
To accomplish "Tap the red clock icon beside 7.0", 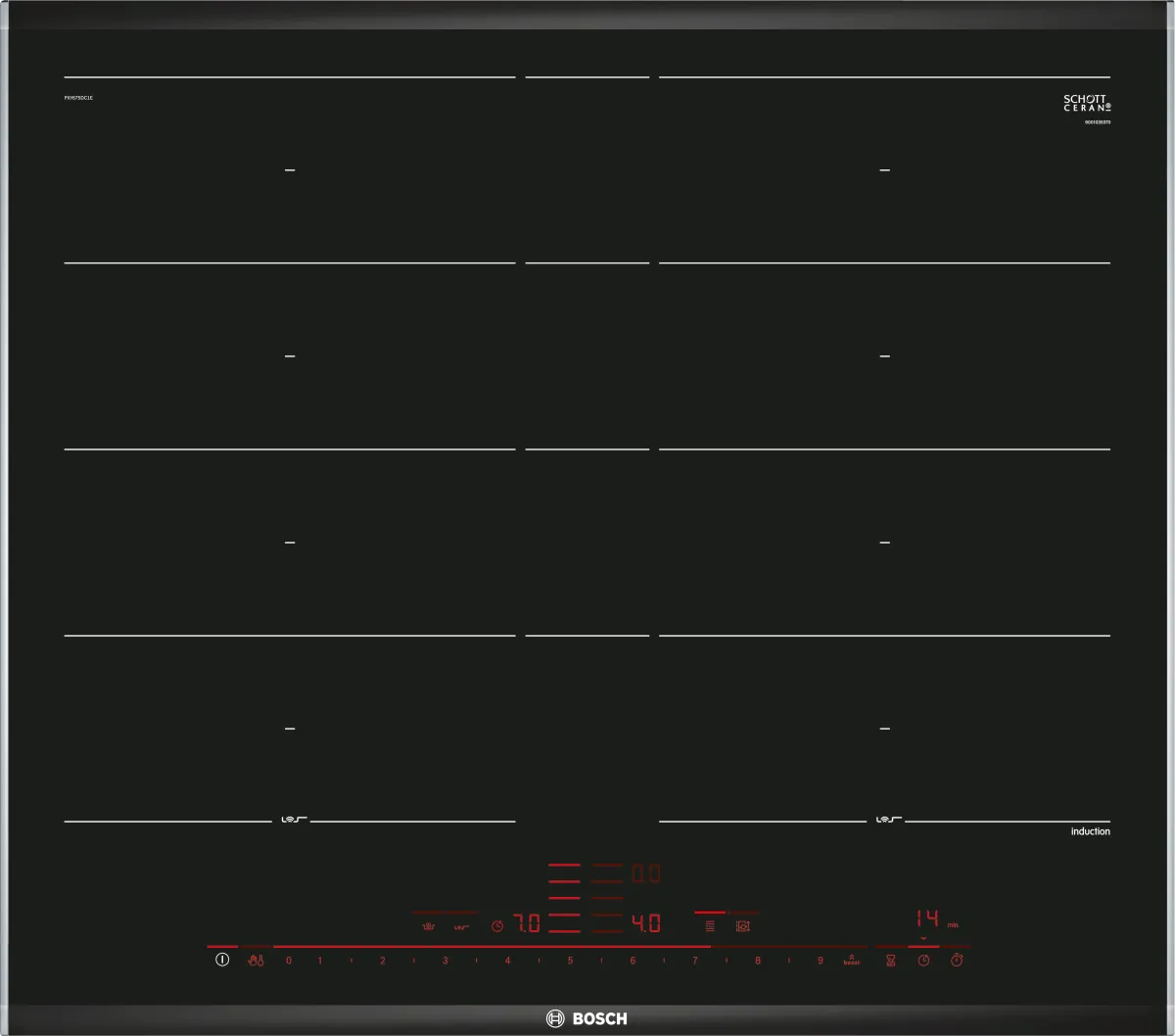I will pos(497,926).
